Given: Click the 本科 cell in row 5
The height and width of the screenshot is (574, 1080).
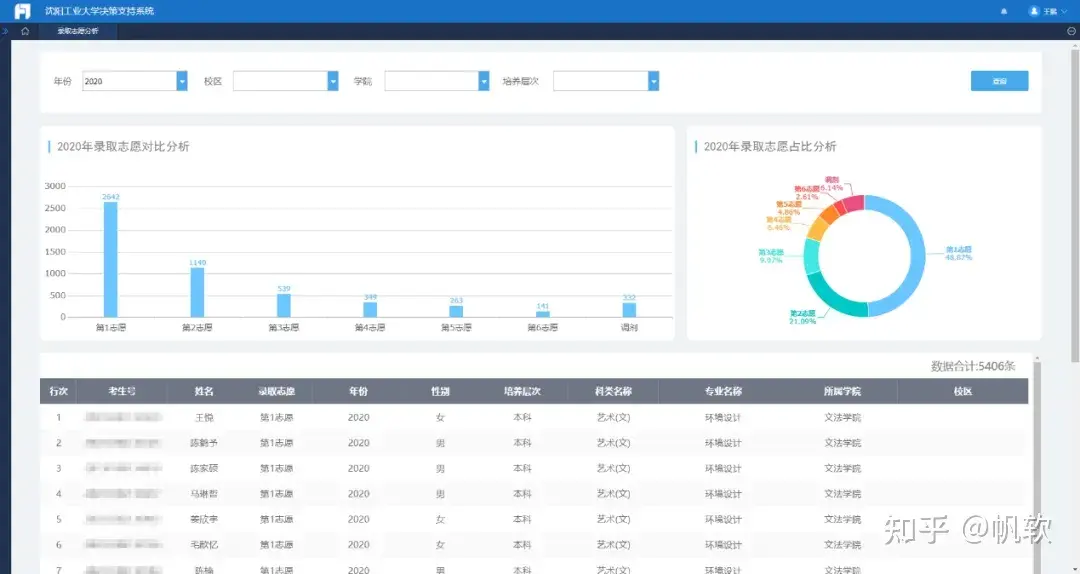Looking at the screenshot, I should pyautogui.click(x=522, y=520).
